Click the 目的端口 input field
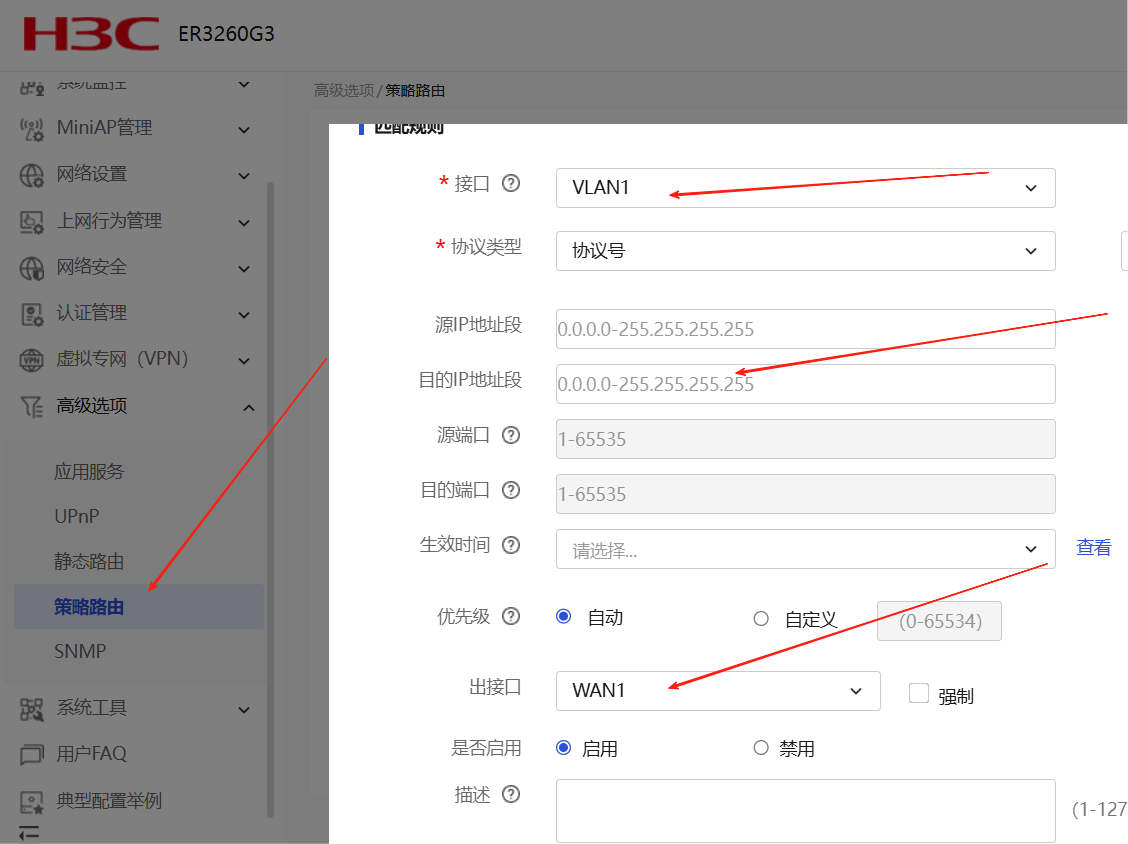Viewport: 1128px width, 844px height. pyautogui.click(x=806, y=494)
